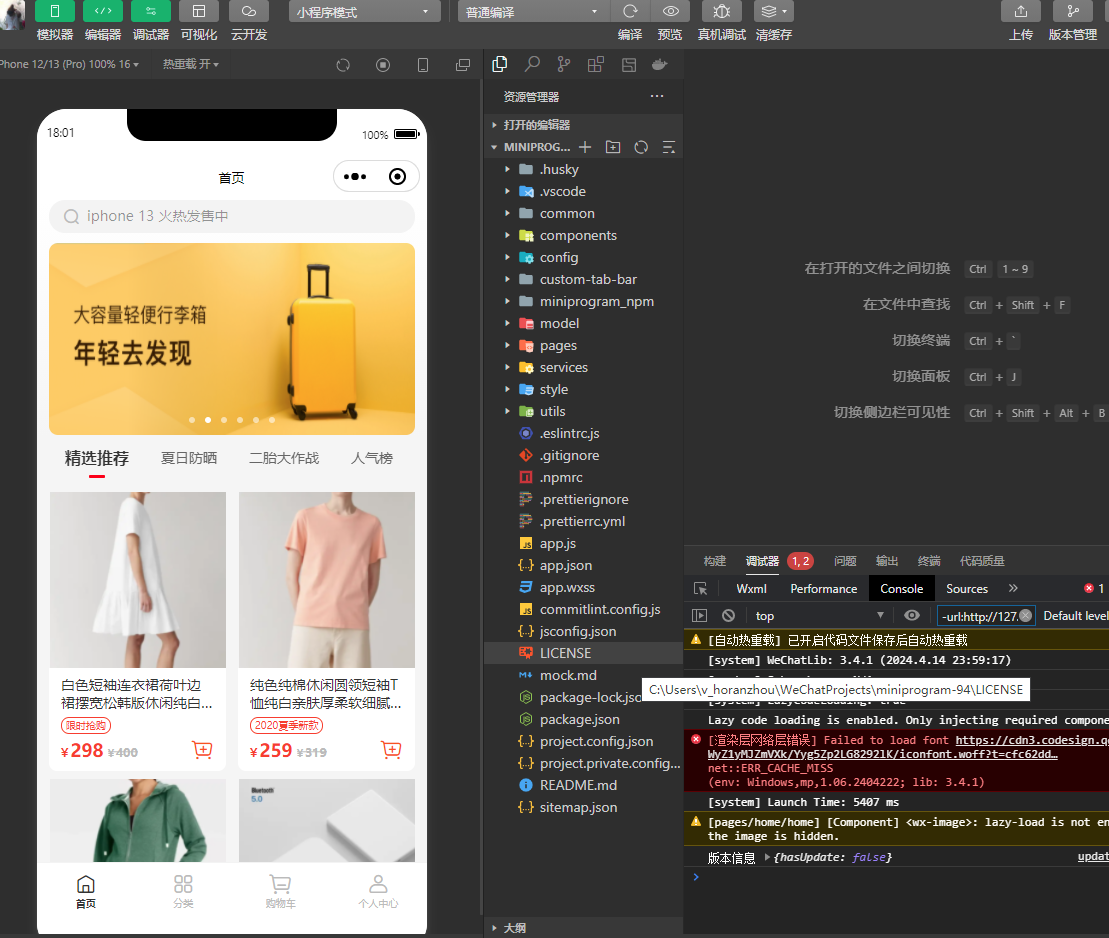The width and height of the screenshot is (1109, 938).
Task: Clear the console output
Action: pos(728,616)
